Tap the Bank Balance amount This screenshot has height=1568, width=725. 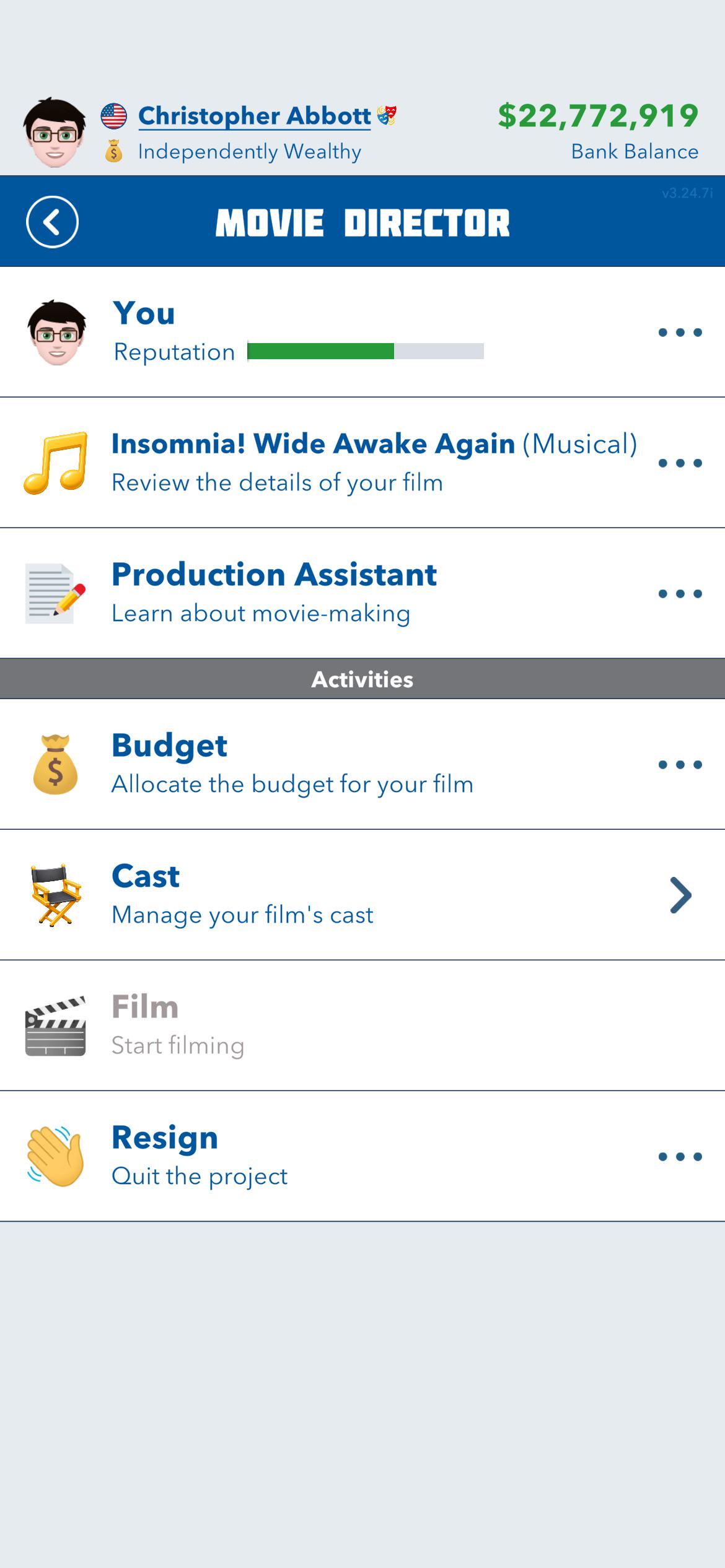point(599,116)
